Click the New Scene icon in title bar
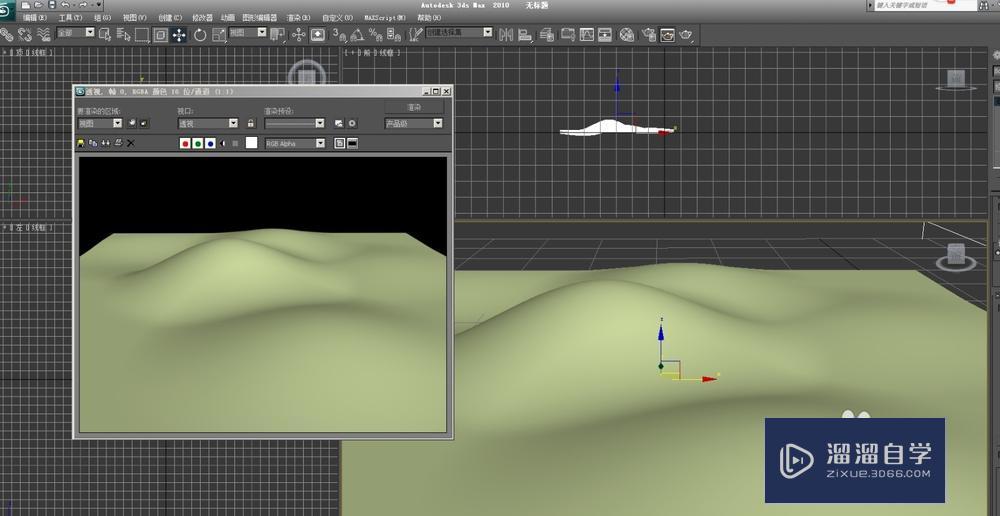Viewport: 1000px width, 516px height. pos(26,4)
